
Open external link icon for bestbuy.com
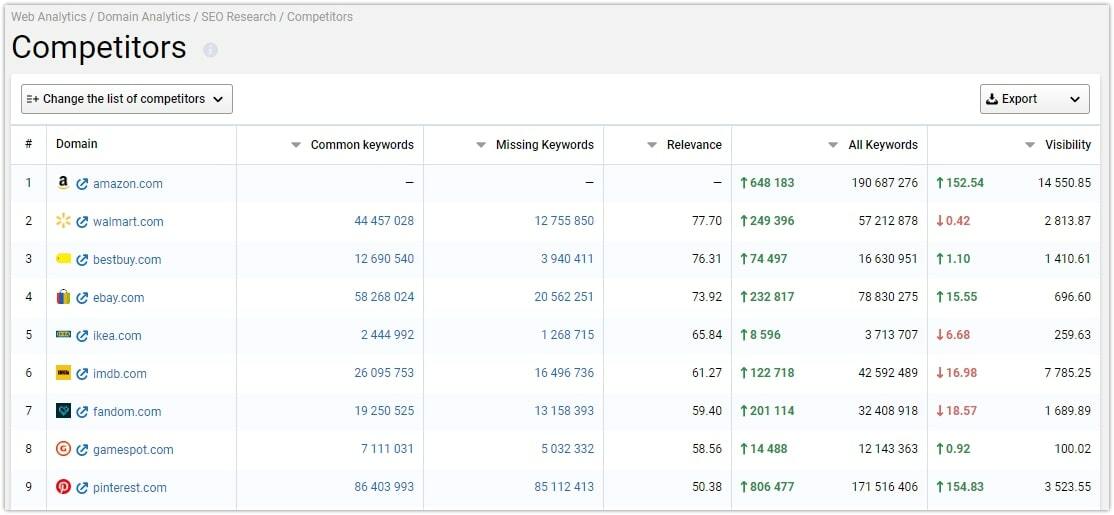pyautogui.click(x=82, y=260)
